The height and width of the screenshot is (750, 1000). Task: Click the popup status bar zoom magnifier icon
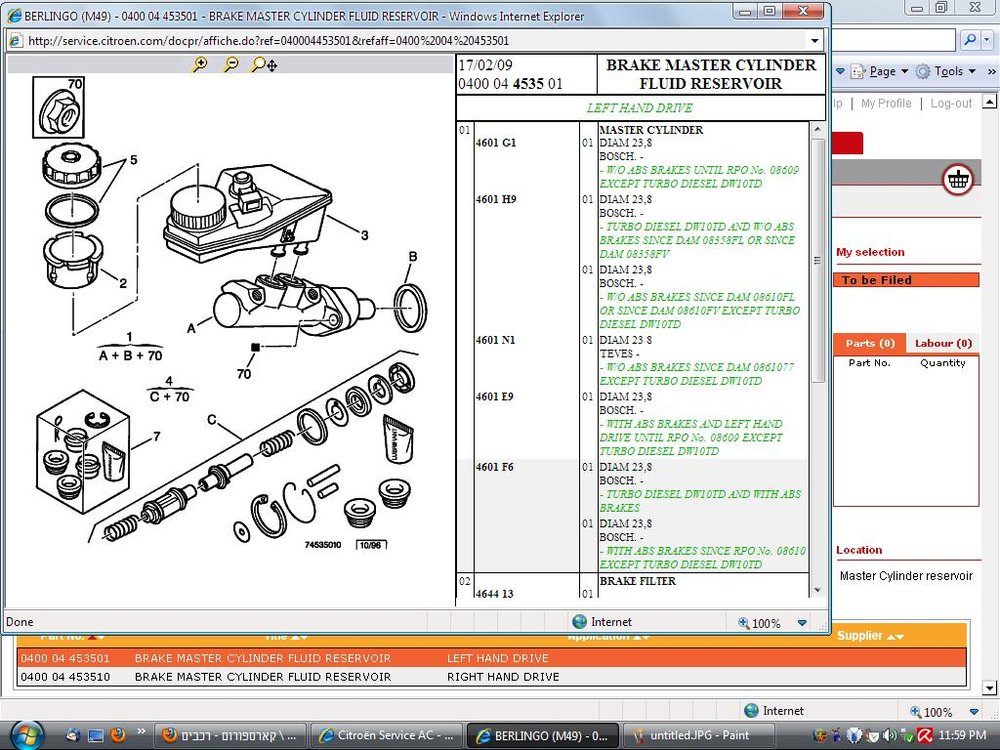coord(743,622)
